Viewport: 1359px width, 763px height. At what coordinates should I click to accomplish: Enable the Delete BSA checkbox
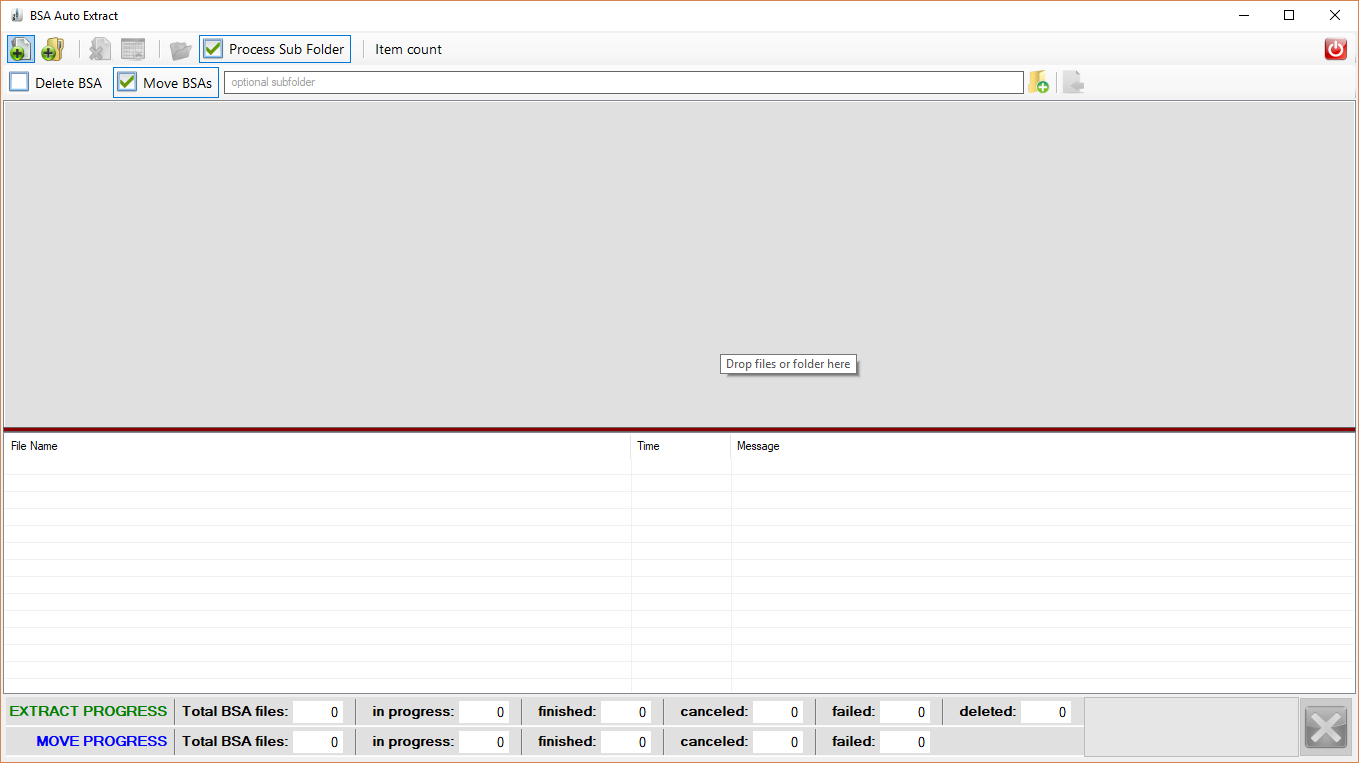[x=20, y=82]
